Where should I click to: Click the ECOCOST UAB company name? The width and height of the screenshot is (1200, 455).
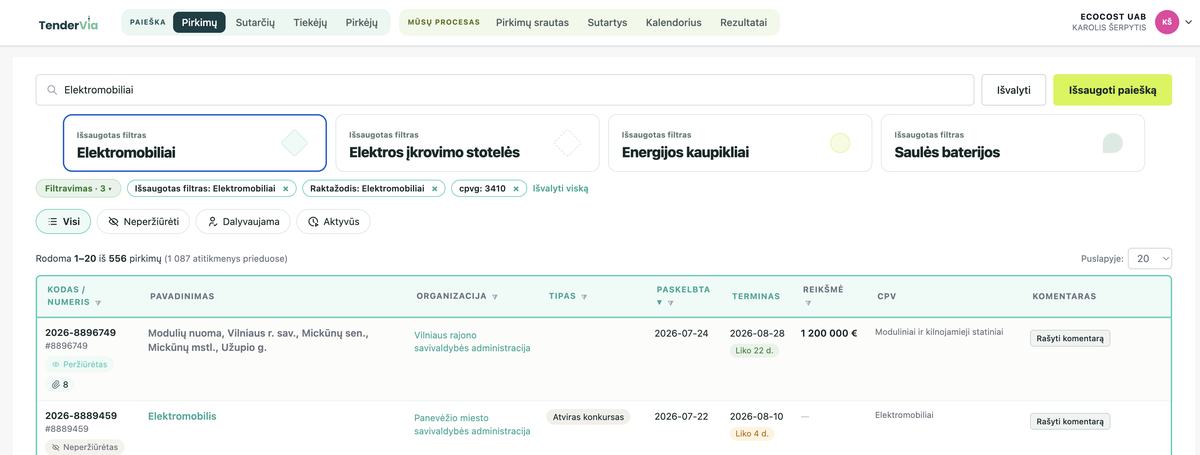(x=1113, y=16)
